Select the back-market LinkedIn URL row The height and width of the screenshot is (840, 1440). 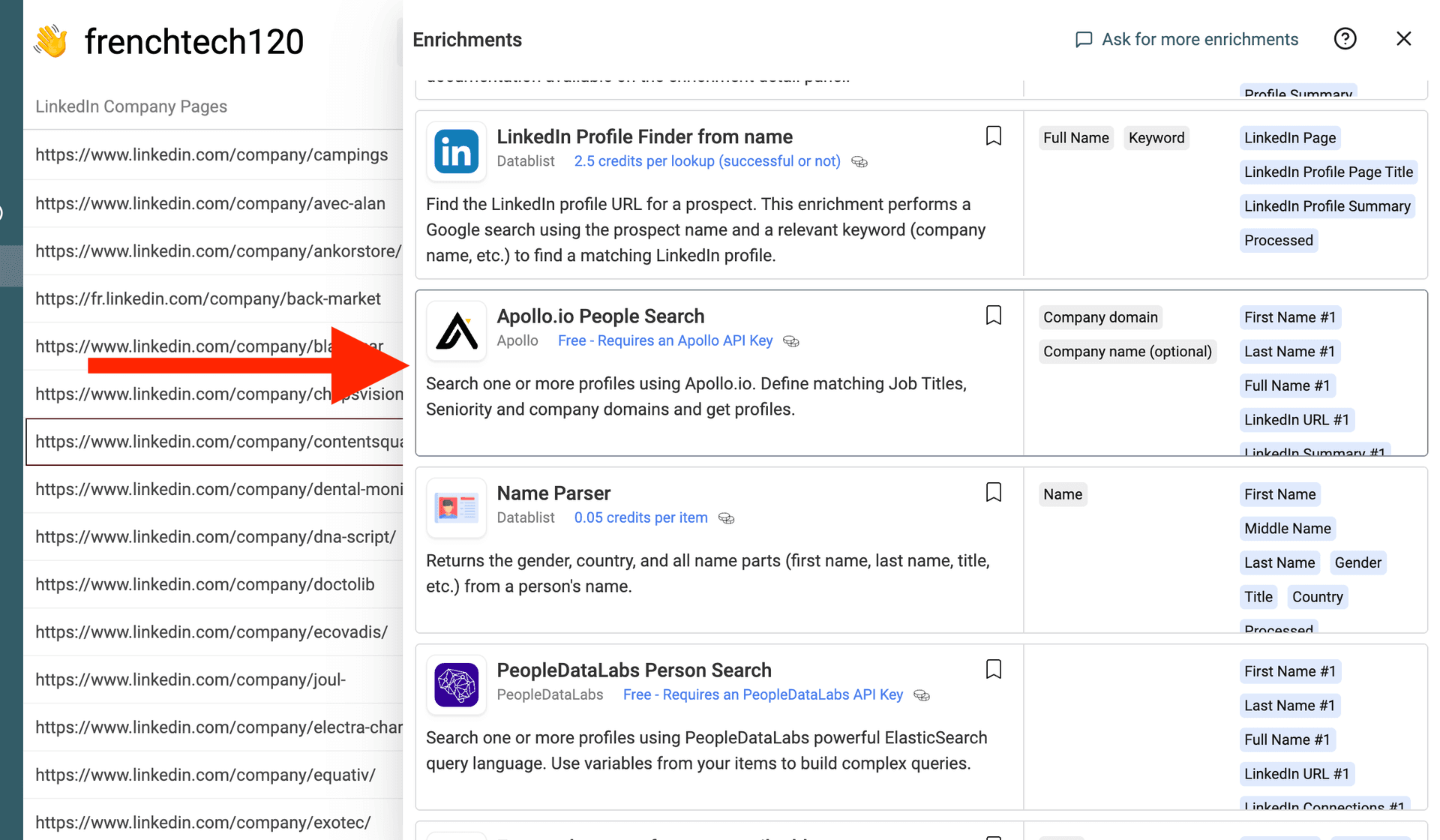[x=208, y=299]
